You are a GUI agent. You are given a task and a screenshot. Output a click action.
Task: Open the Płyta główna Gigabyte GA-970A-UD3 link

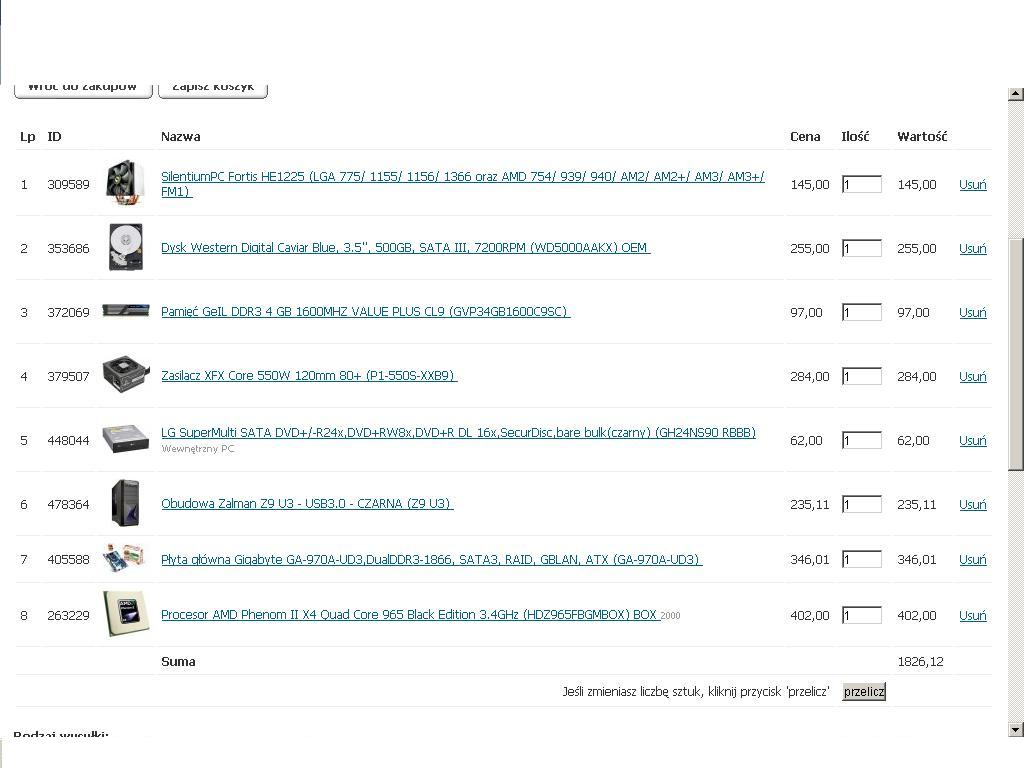(431, 560)
